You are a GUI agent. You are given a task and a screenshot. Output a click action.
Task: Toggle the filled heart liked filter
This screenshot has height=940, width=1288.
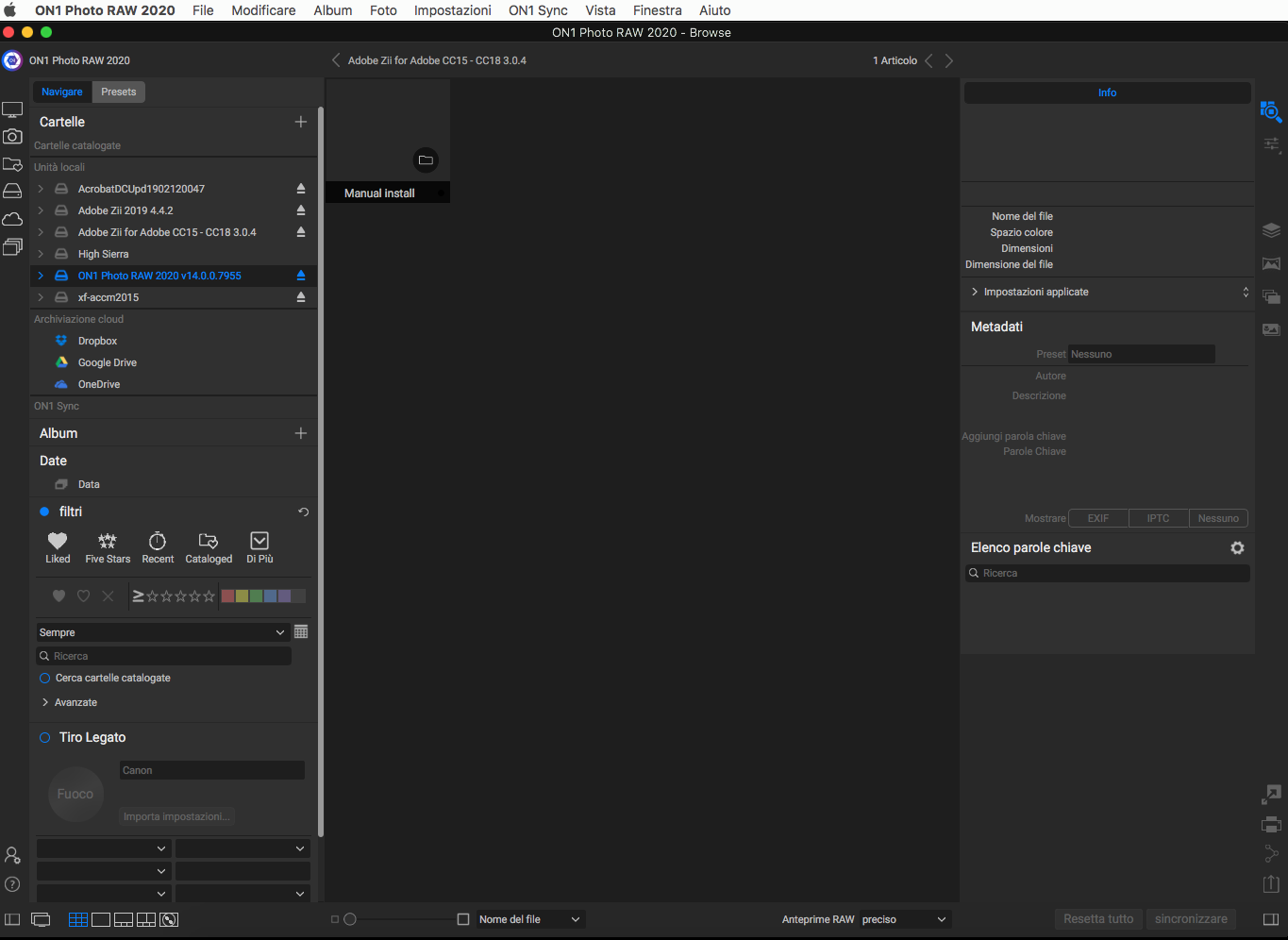(59, 596)
